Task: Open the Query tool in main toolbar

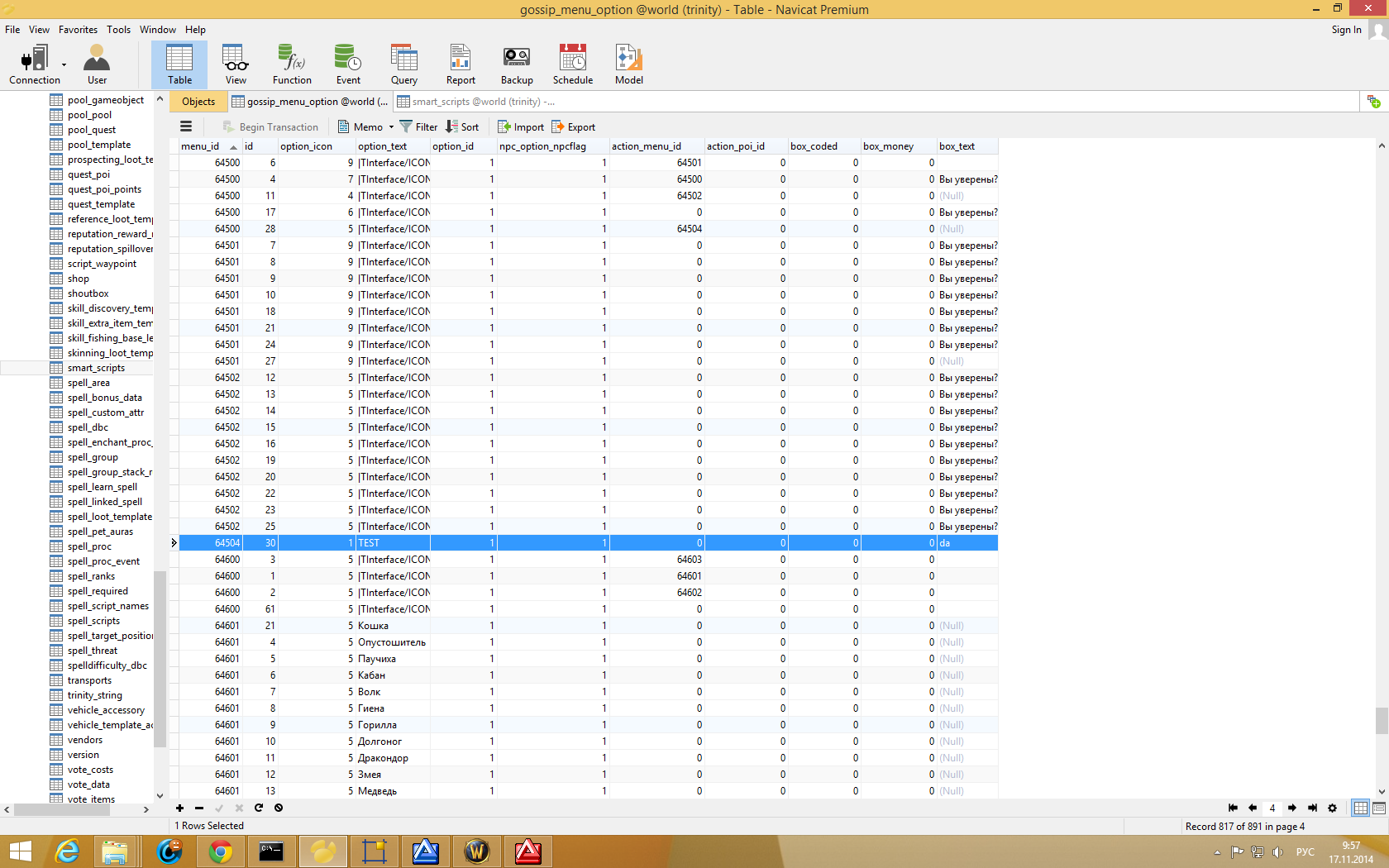Action: coord(403,65)
